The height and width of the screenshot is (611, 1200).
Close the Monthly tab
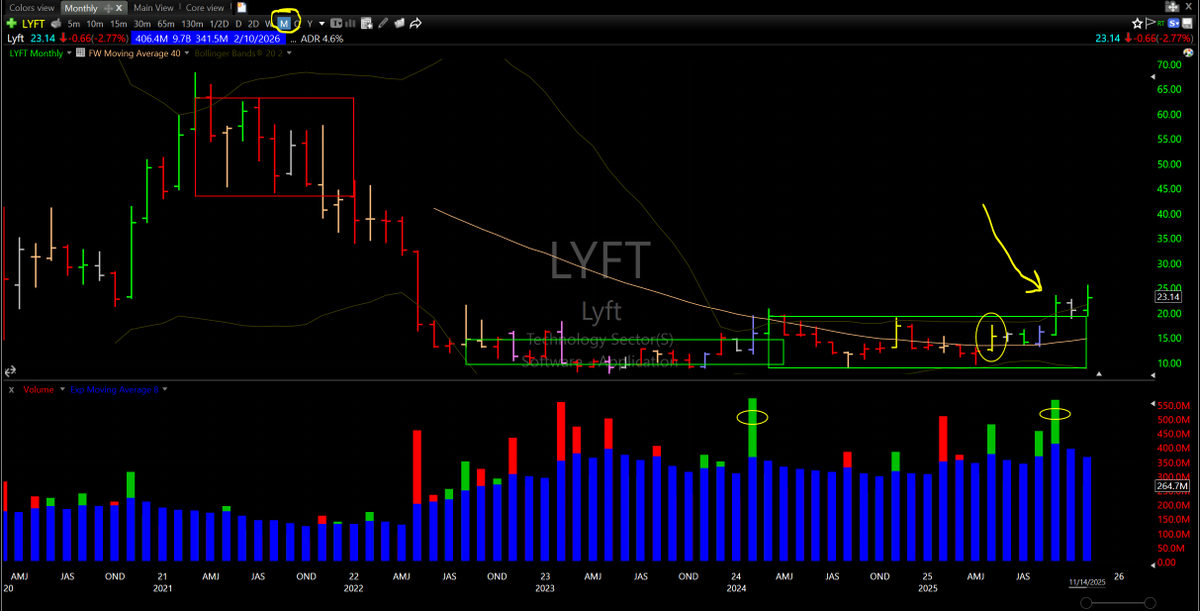point(118,8)
